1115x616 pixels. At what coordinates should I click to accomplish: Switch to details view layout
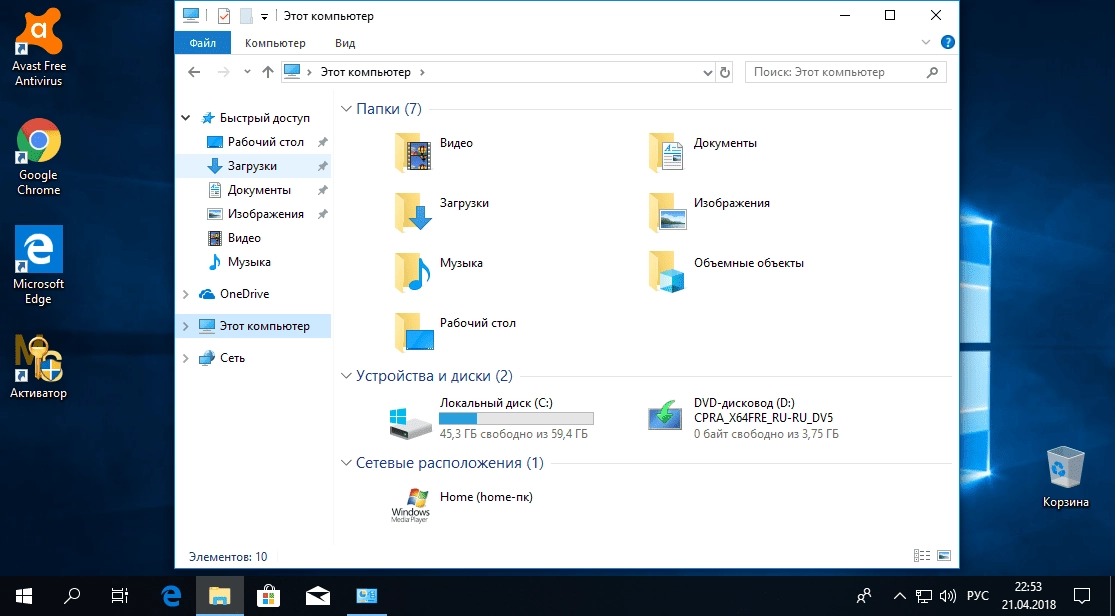[x=922, y=556]
